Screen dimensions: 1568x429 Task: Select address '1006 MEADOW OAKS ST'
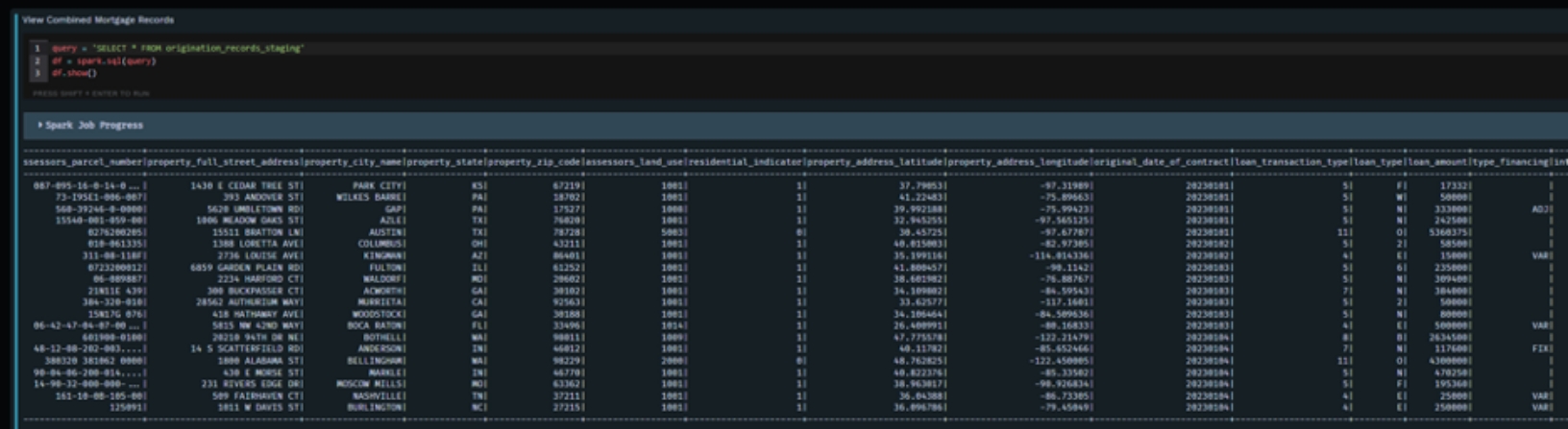tap(249, 221)
